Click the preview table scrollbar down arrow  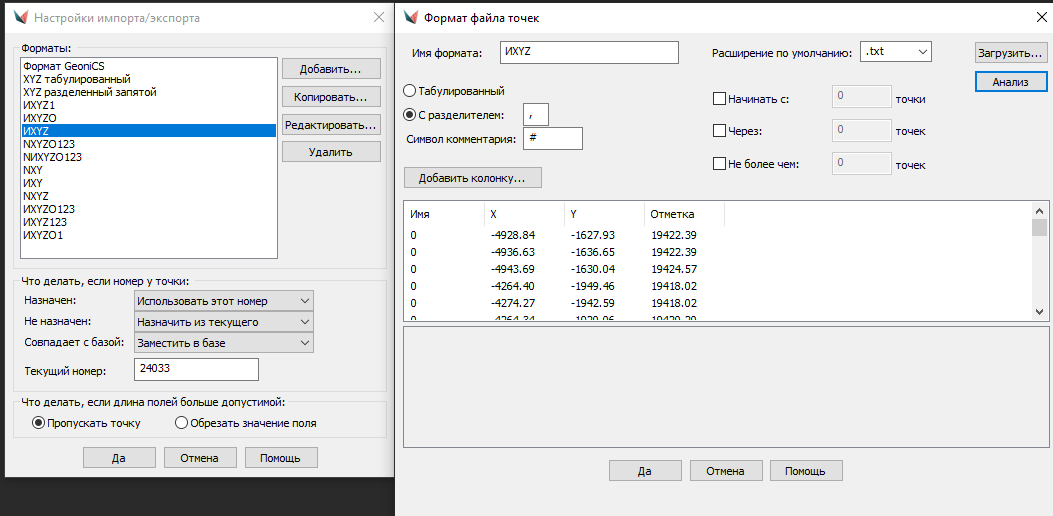[x=1040, y=312]
